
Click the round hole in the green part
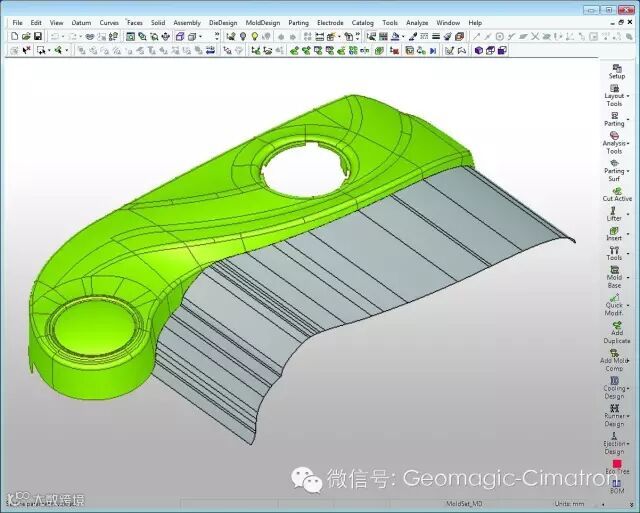pos(306,169)
